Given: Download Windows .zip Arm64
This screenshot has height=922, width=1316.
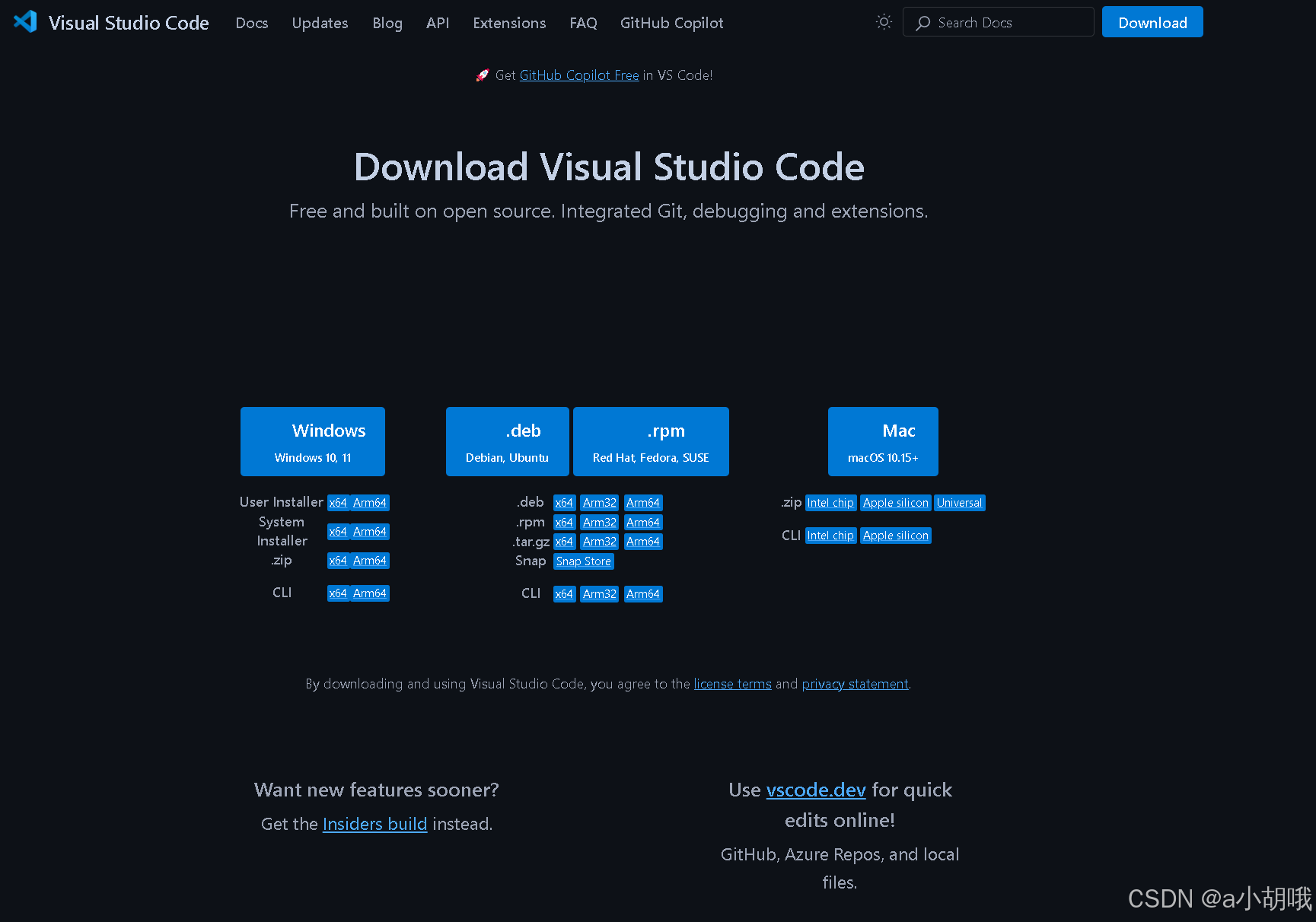Looking at the screenshot, I should point(370,561).
